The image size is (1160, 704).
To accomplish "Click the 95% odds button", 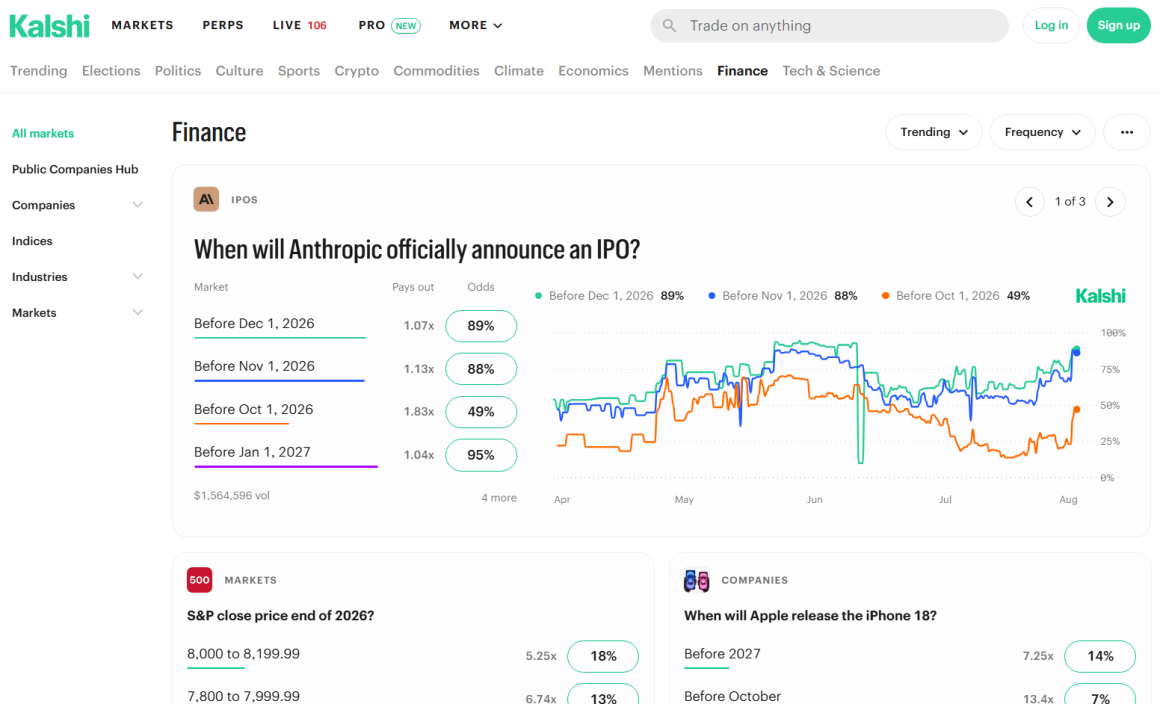I will [x=481, y=455].
